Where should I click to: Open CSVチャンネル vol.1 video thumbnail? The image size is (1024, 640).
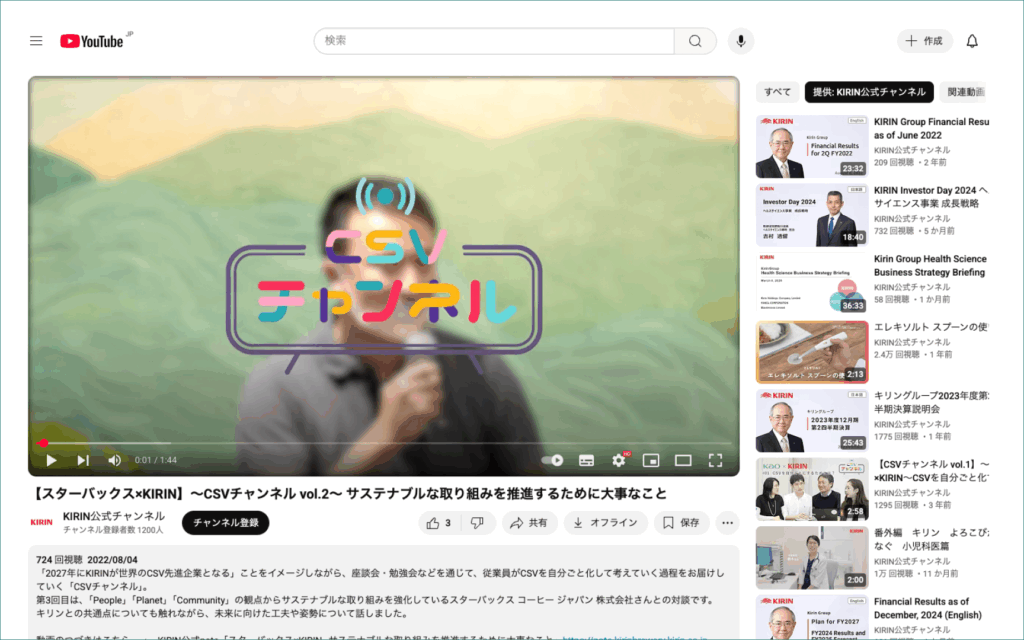812,490
